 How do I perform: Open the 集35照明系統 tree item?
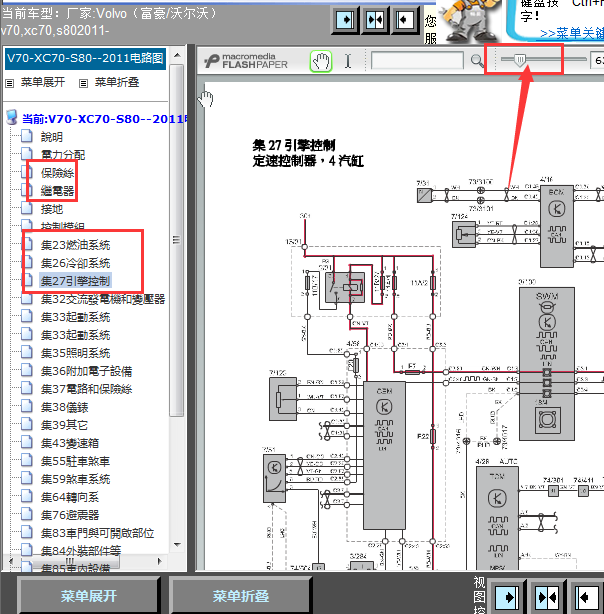point(76,353)
